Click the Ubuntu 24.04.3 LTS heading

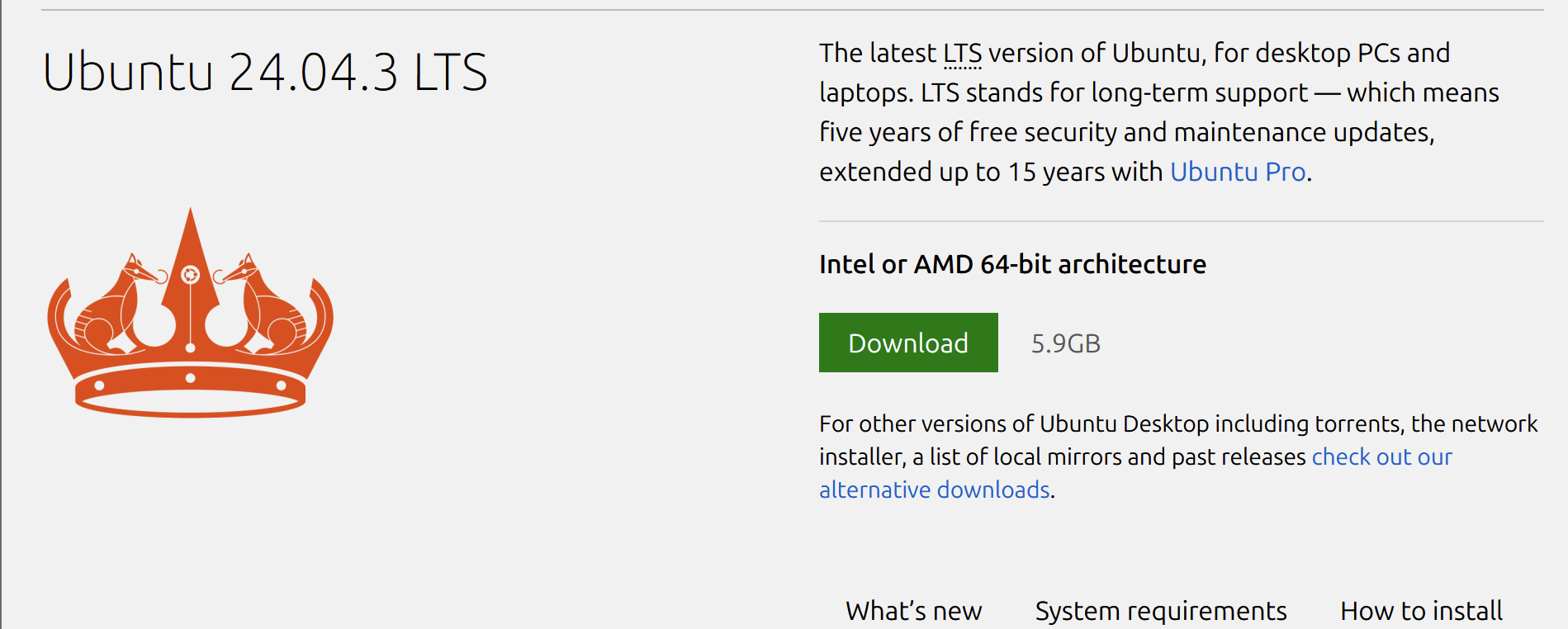click(x=265, y=72)
